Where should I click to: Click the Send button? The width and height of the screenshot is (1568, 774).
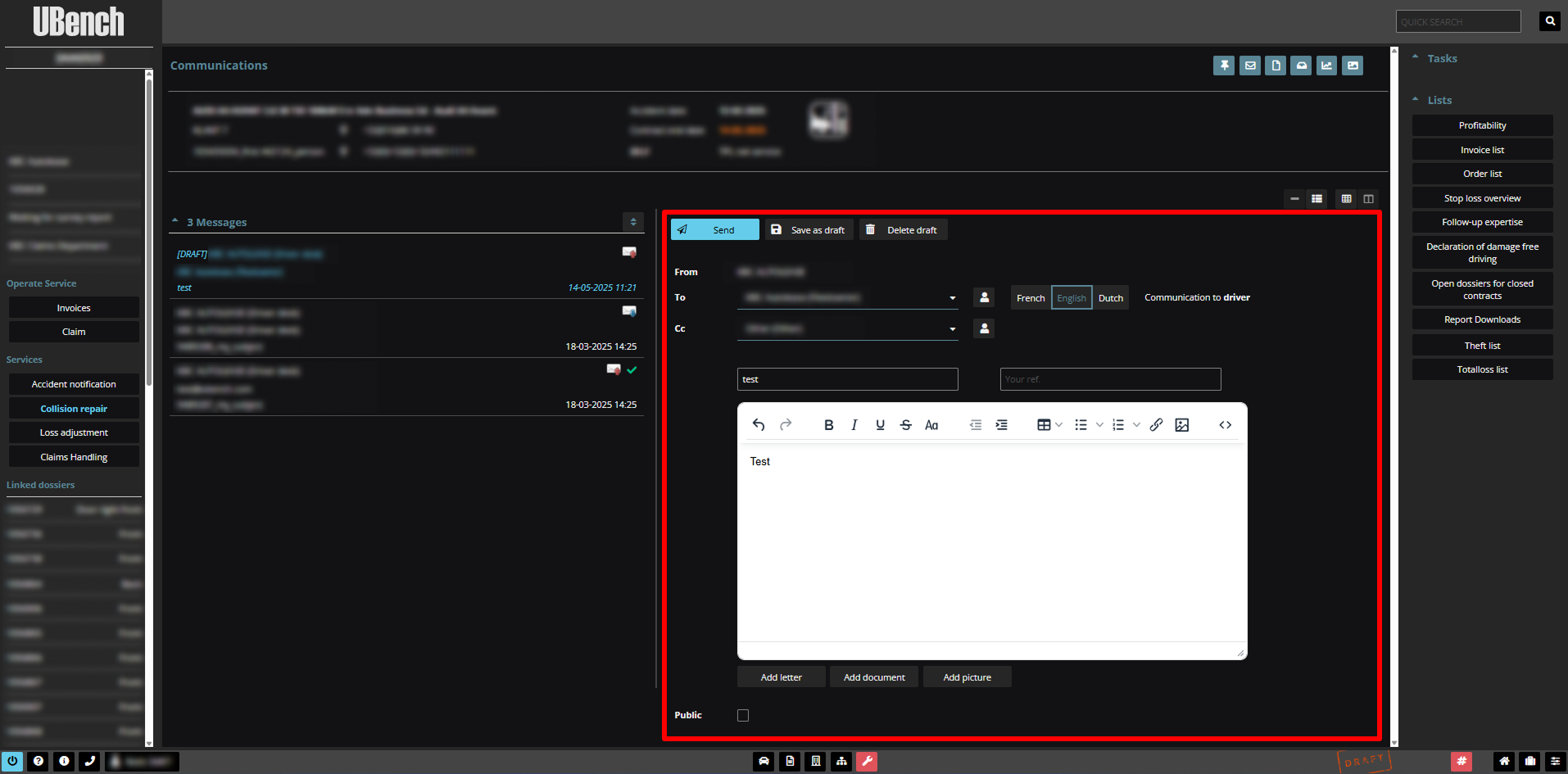714,230
